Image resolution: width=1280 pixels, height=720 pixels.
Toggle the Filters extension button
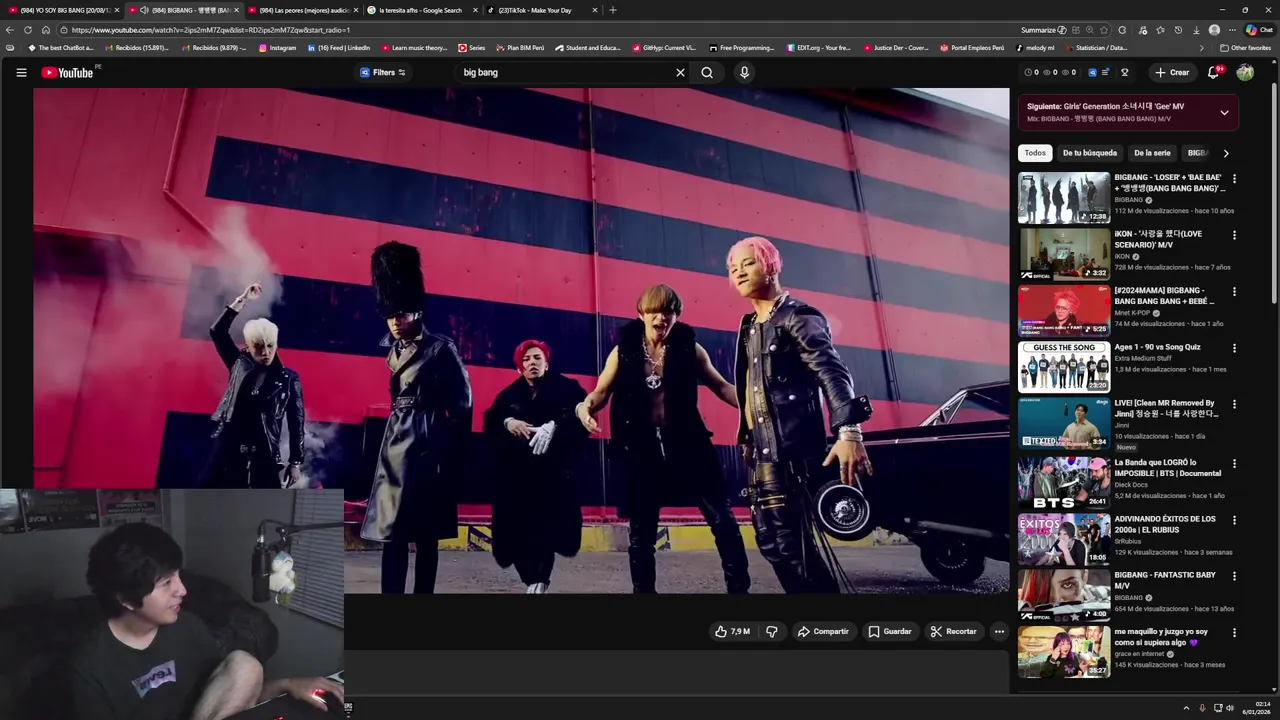tap(383, 72)
